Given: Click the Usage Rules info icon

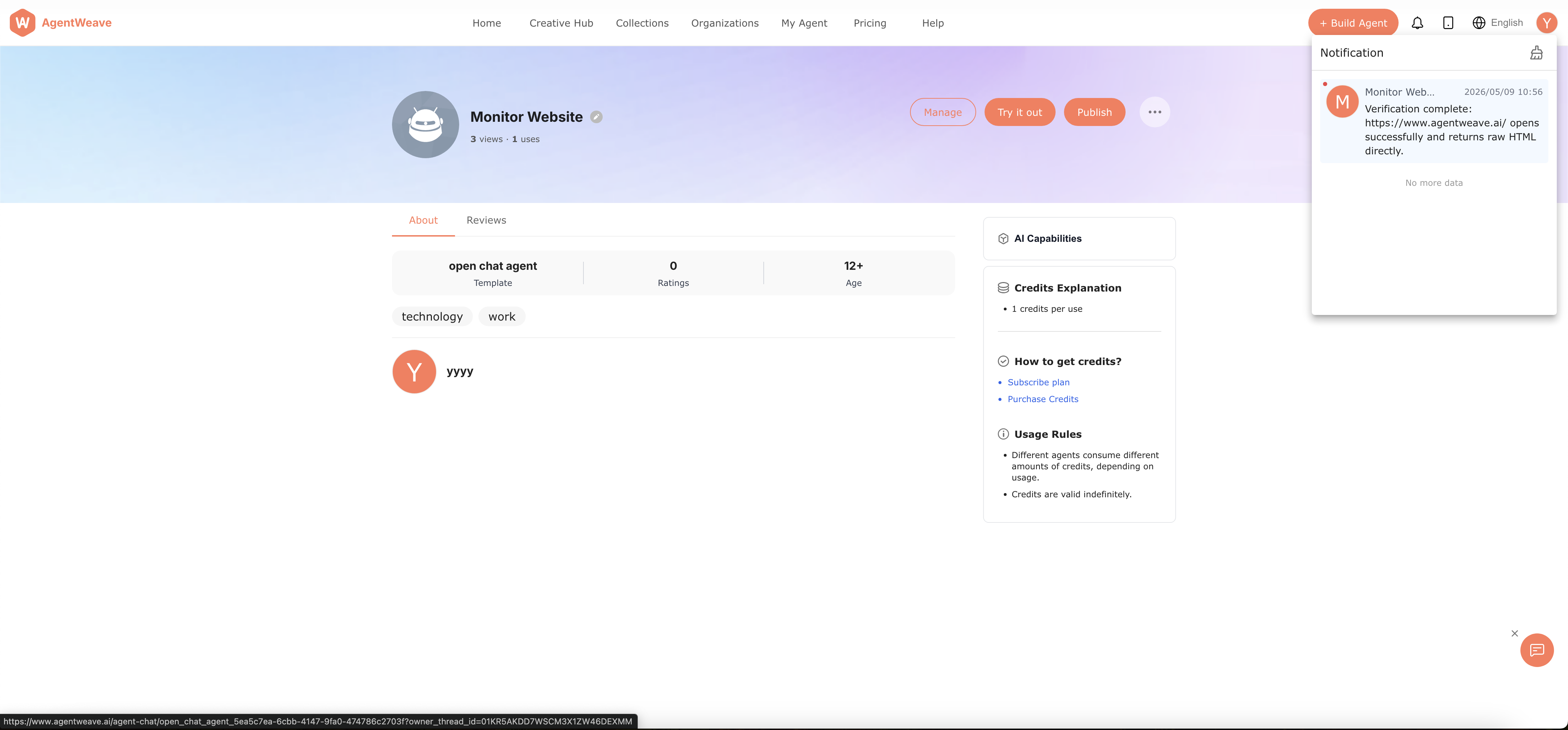Looking at the screenshot, I should (1003, 434).
